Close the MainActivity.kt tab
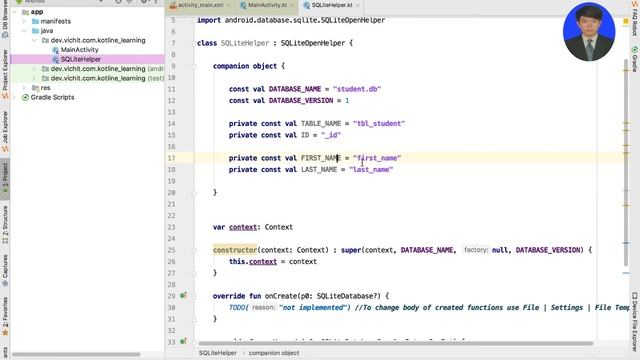Viewport: 640px width, 360px height. [x=292, y=5]
